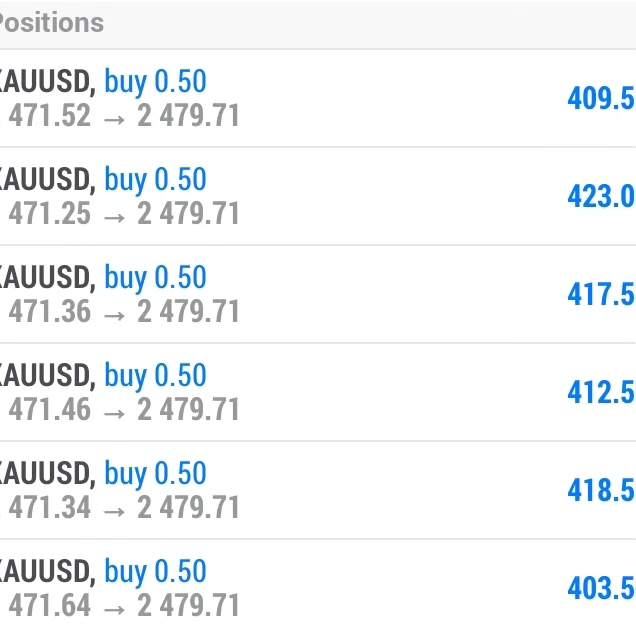Viewport: 636px width, 636px height.
Task: Click buy 0.50 on the 423.0 profit position
Action: tap(155, 180)
